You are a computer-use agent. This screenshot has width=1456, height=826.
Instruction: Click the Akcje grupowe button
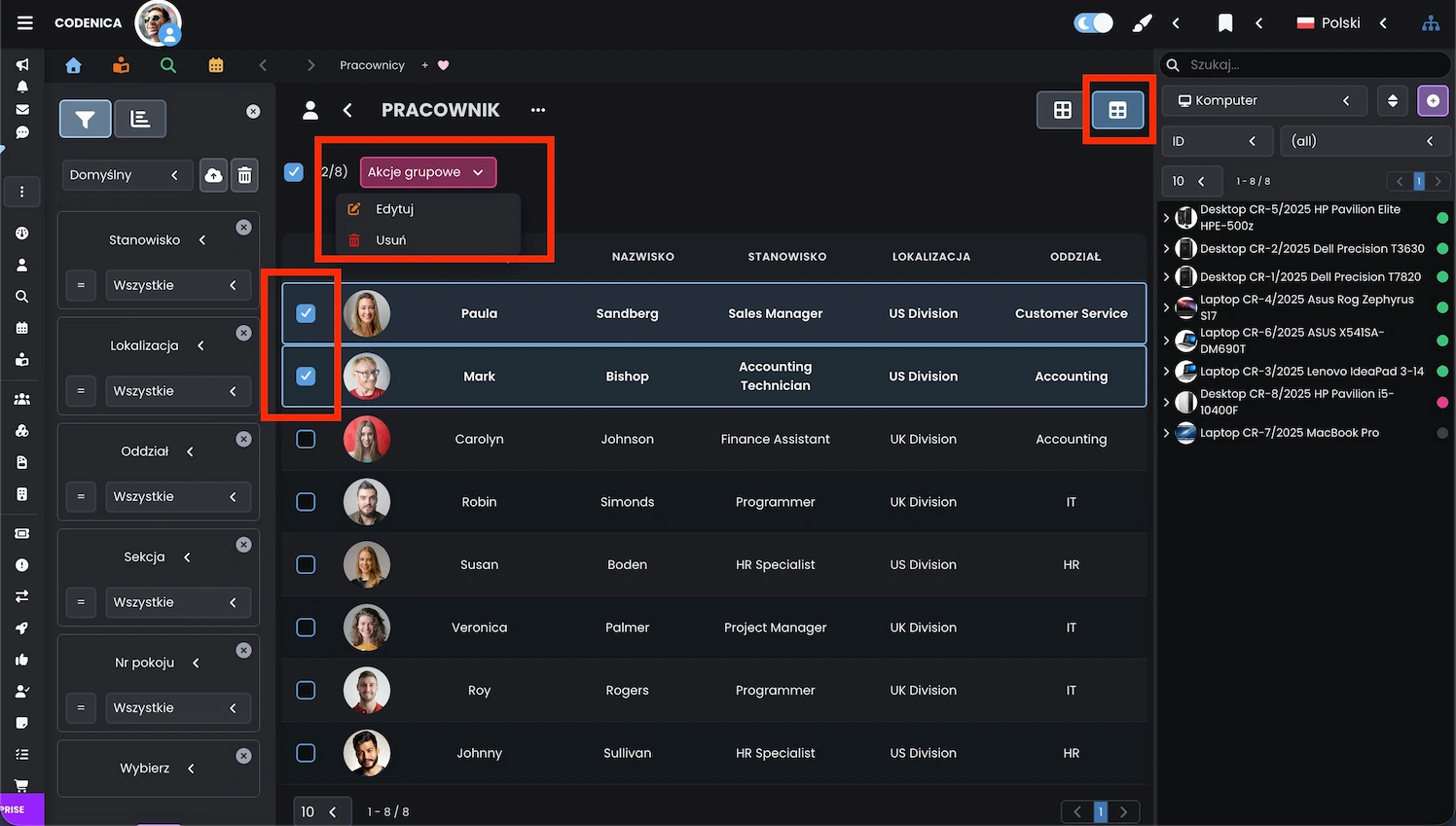coord(427,171)
